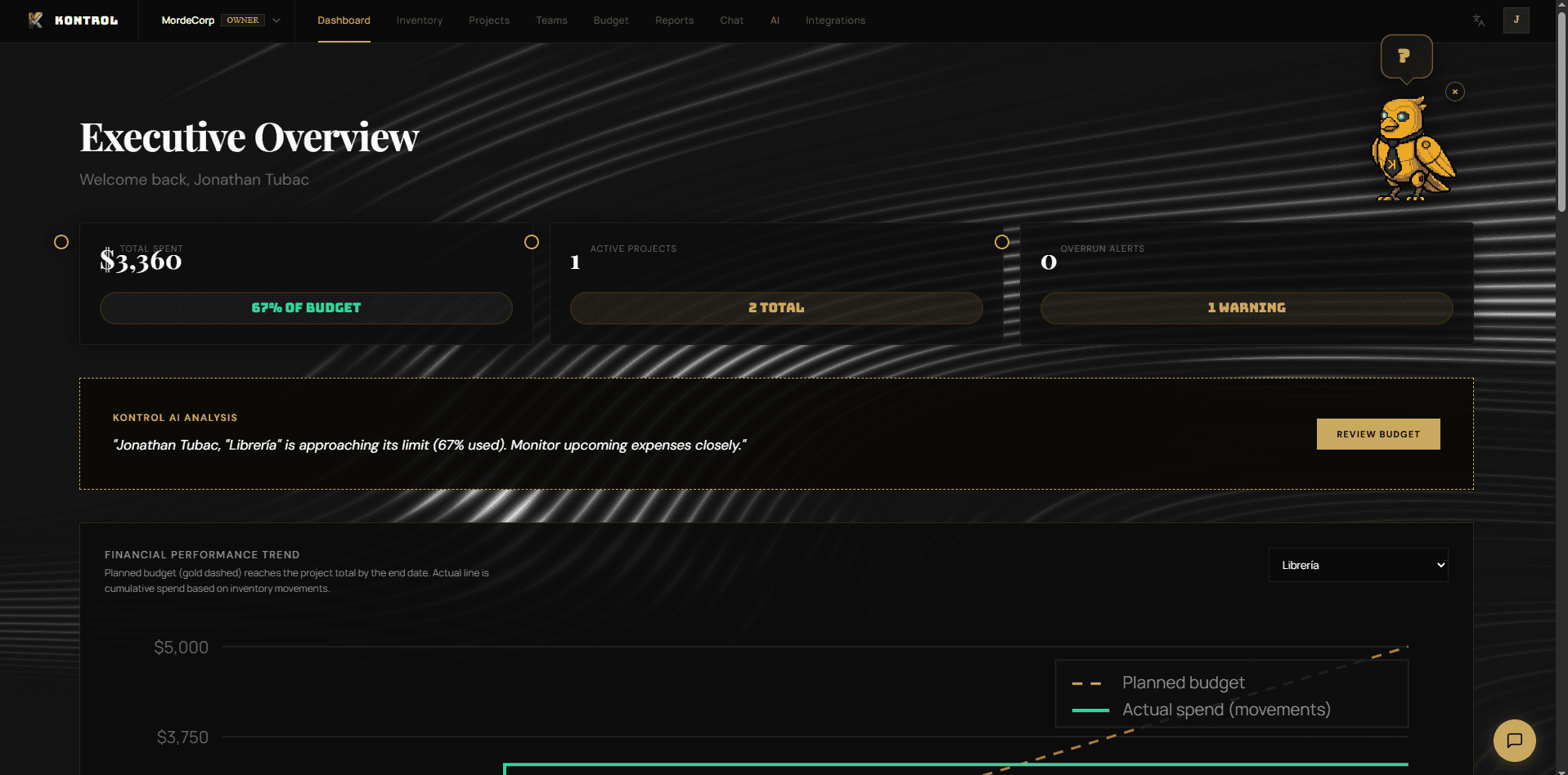
Task: Click the $5,000 axis label
Action: pyautogui.click(x=182, y=647)
